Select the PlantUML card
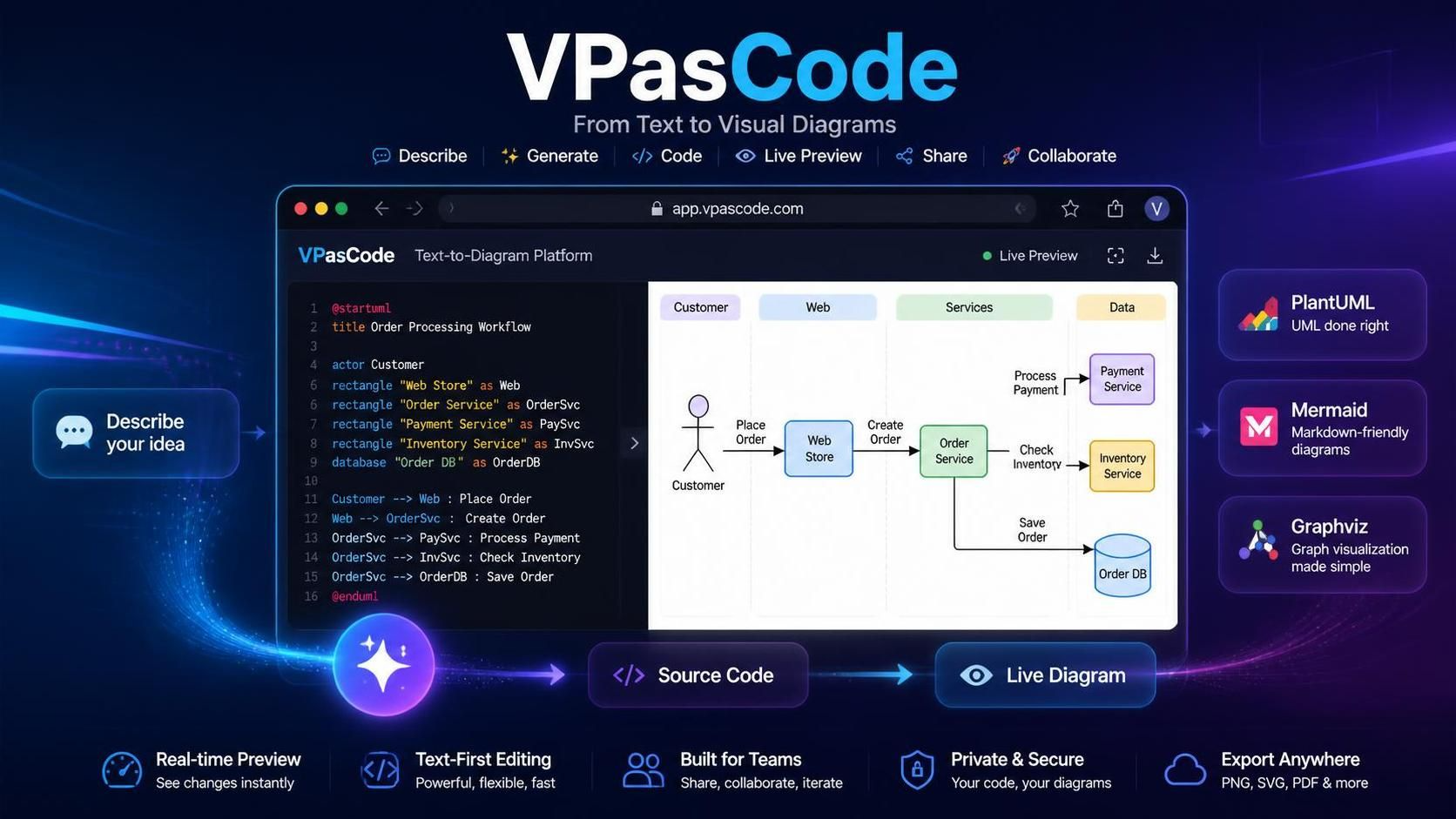The width and height of the screenshot is (1456, 819). tap(1322, 314)
